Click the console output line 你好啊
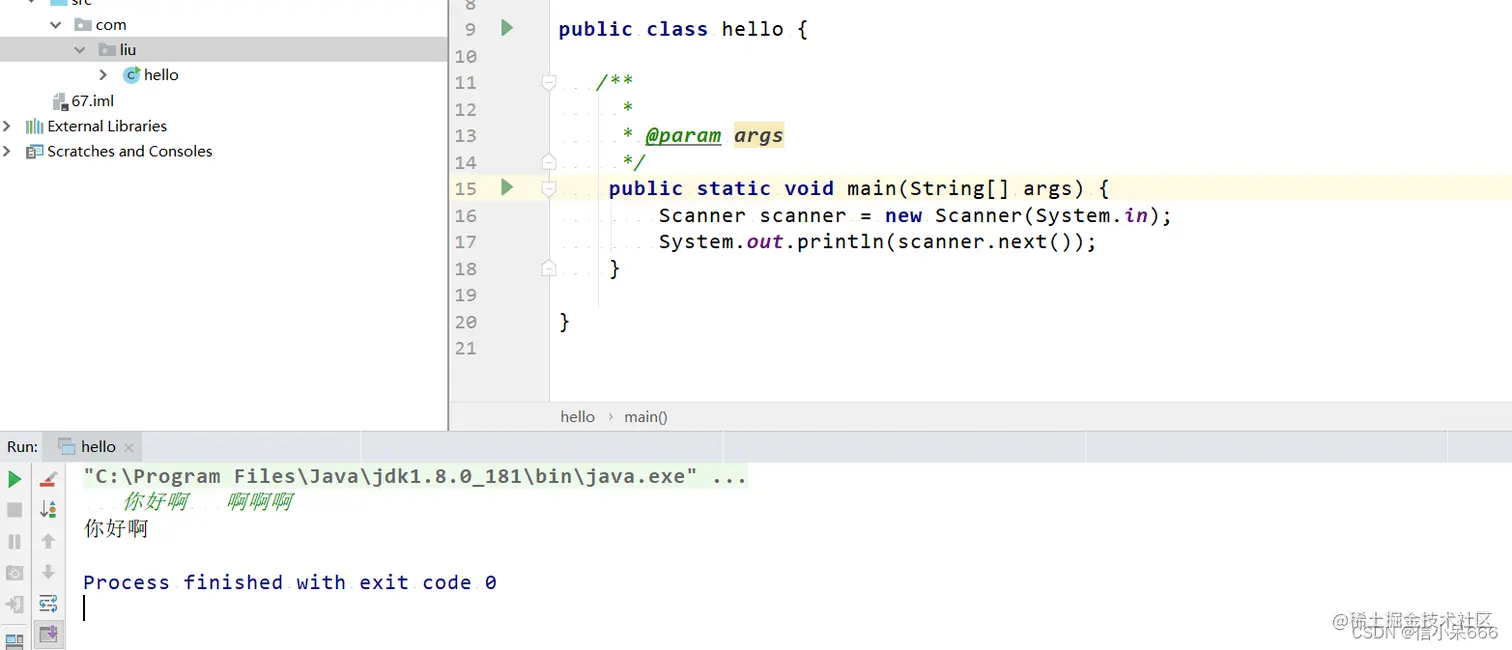 pyautogui.click(x=116, y=528)
